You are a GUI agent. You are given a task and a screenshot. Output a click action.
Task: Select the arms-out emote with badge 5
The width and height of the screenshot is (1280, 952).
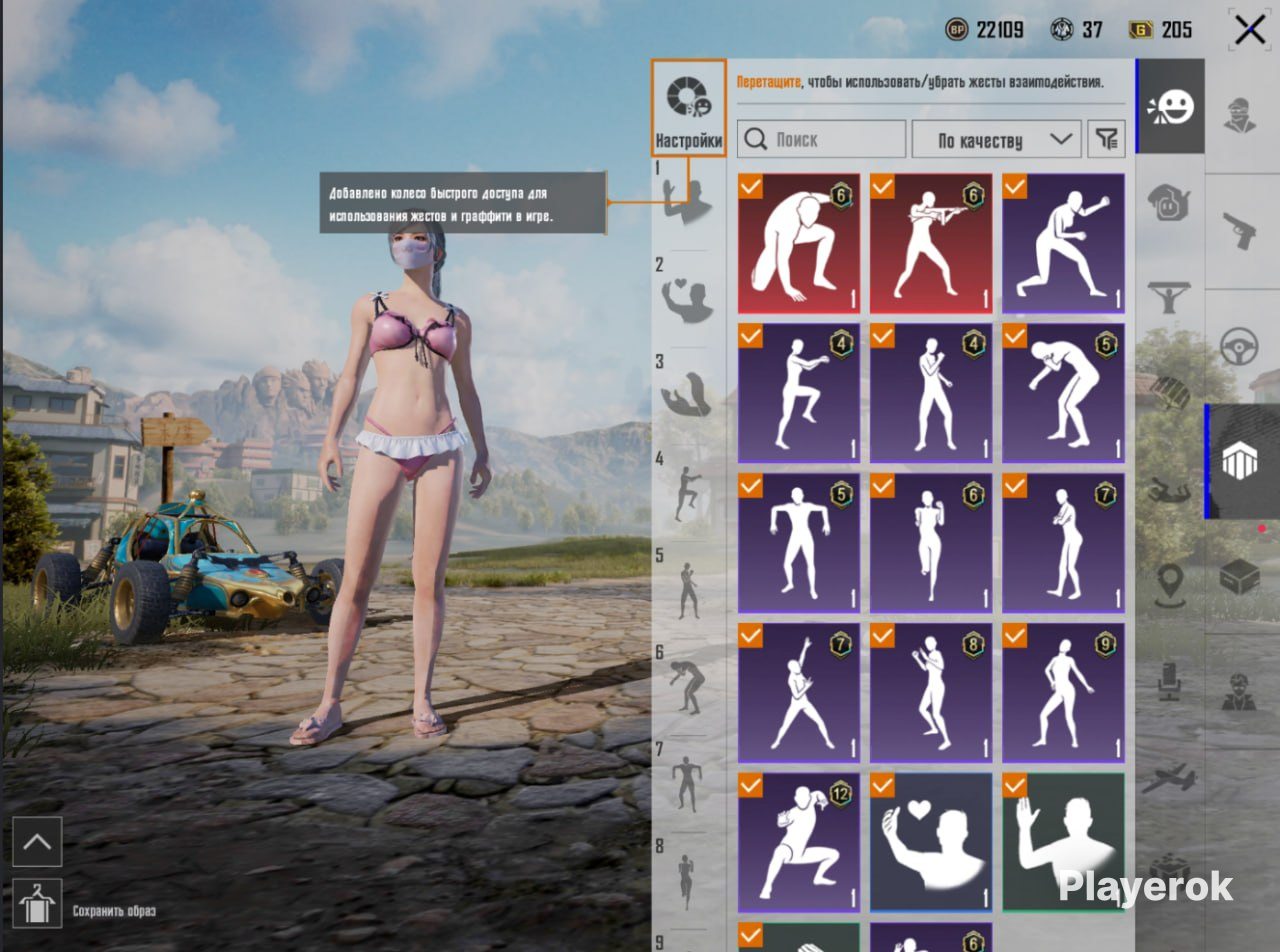point(799,543)
